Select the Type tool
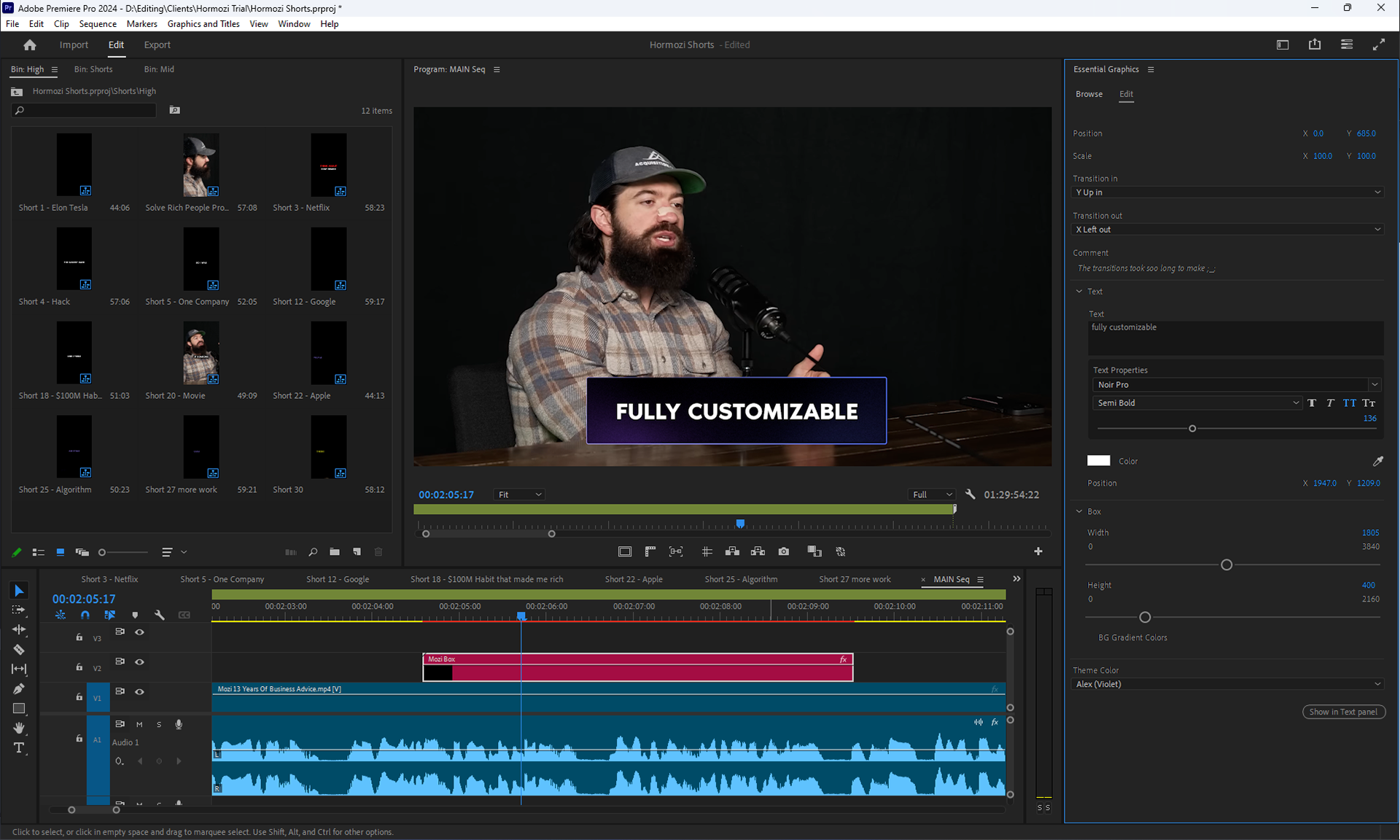This screenshot has height=840, width=1400. (19, 747)
